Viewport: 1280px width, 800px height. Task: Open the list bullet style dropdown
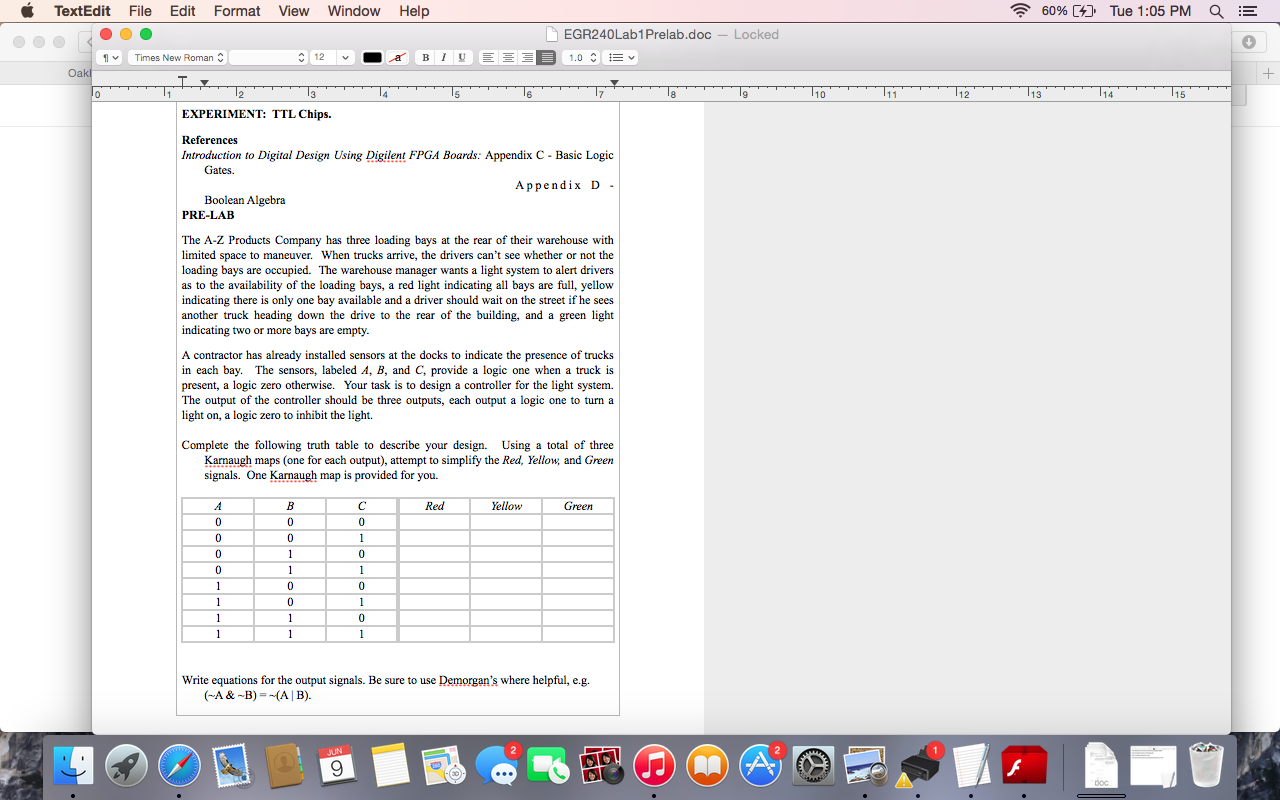pos(622,57)
